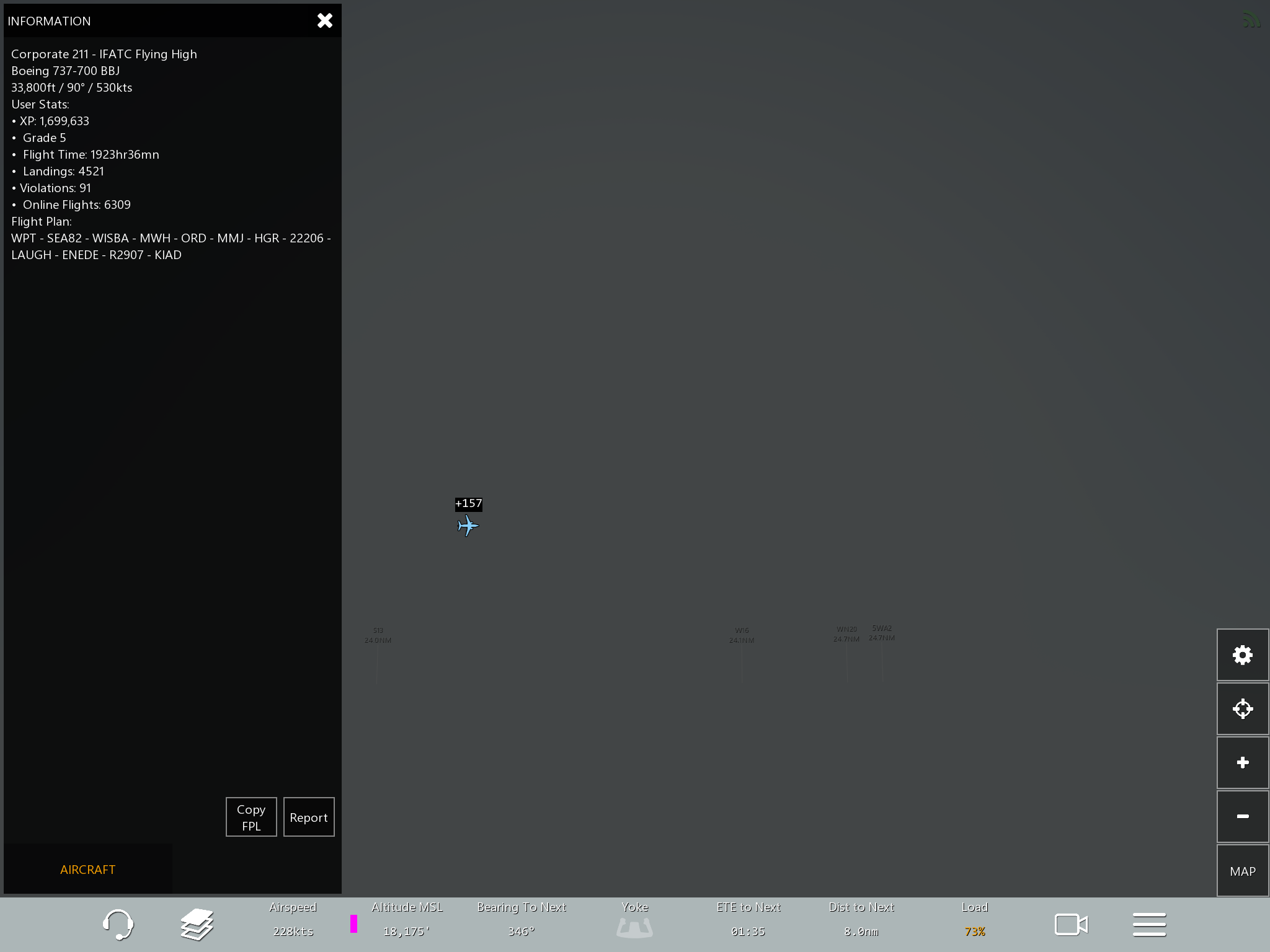Screen dimensions: 1270x952
Task: Open camera view options icon
Action: tap(1071, 924)
